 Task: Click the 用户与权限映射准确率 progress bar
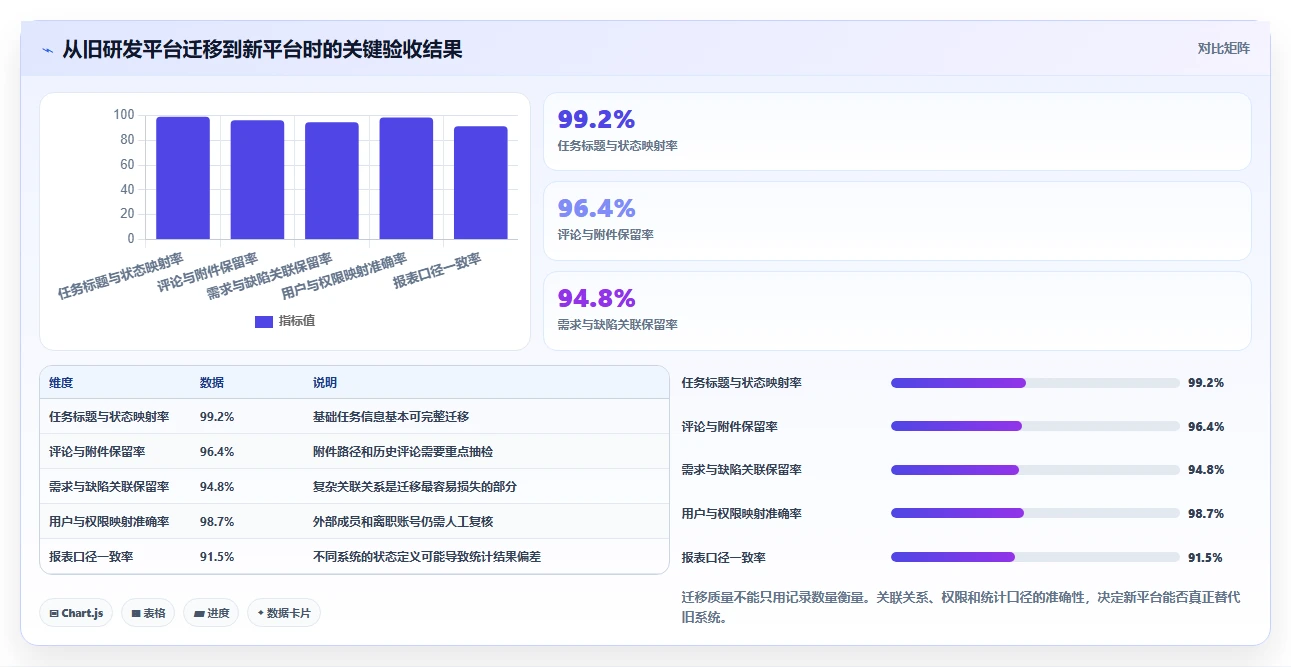pyautogui.click(x=1035, y=513)
